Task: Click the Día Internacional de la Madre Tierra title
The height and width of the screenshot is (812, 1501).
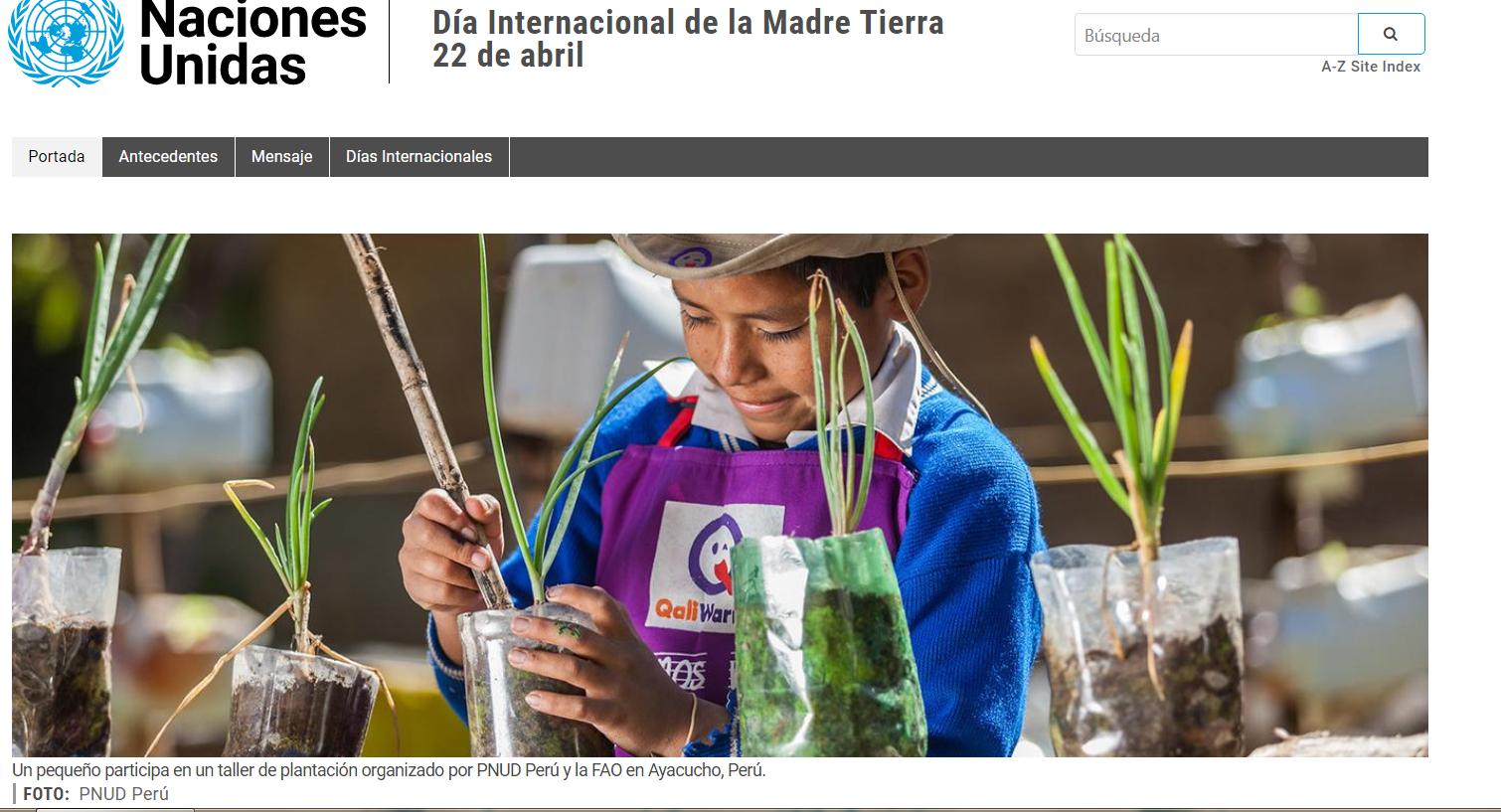Action: 688,22
